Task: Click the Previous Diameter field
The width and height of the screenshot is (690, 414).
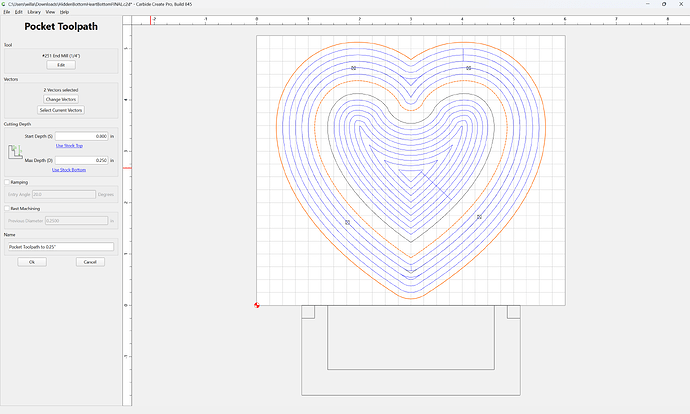Action: tap(77, 220)
